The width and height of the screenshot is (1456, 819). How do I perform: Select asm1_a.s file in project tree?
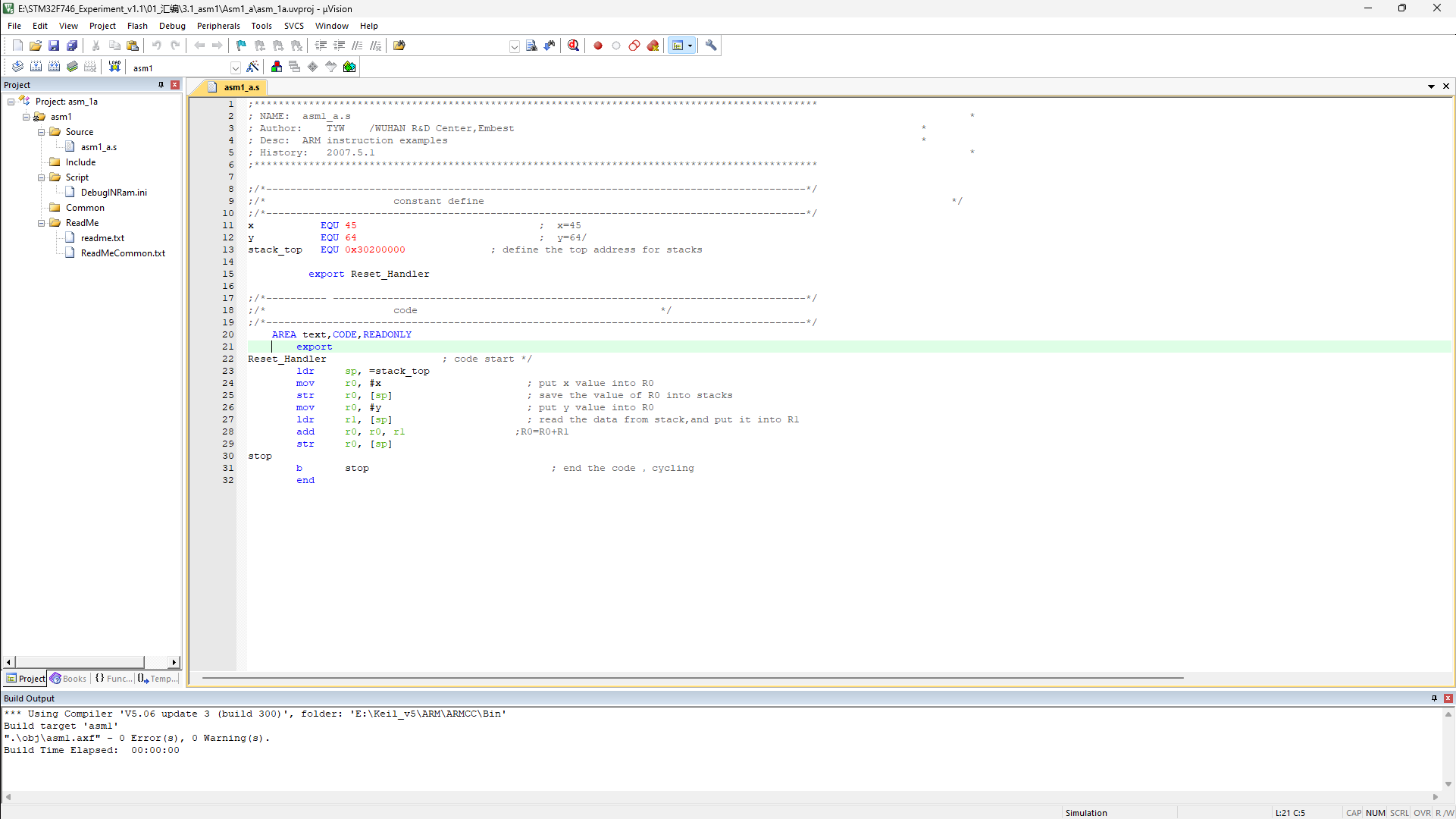tap(99, 147)
